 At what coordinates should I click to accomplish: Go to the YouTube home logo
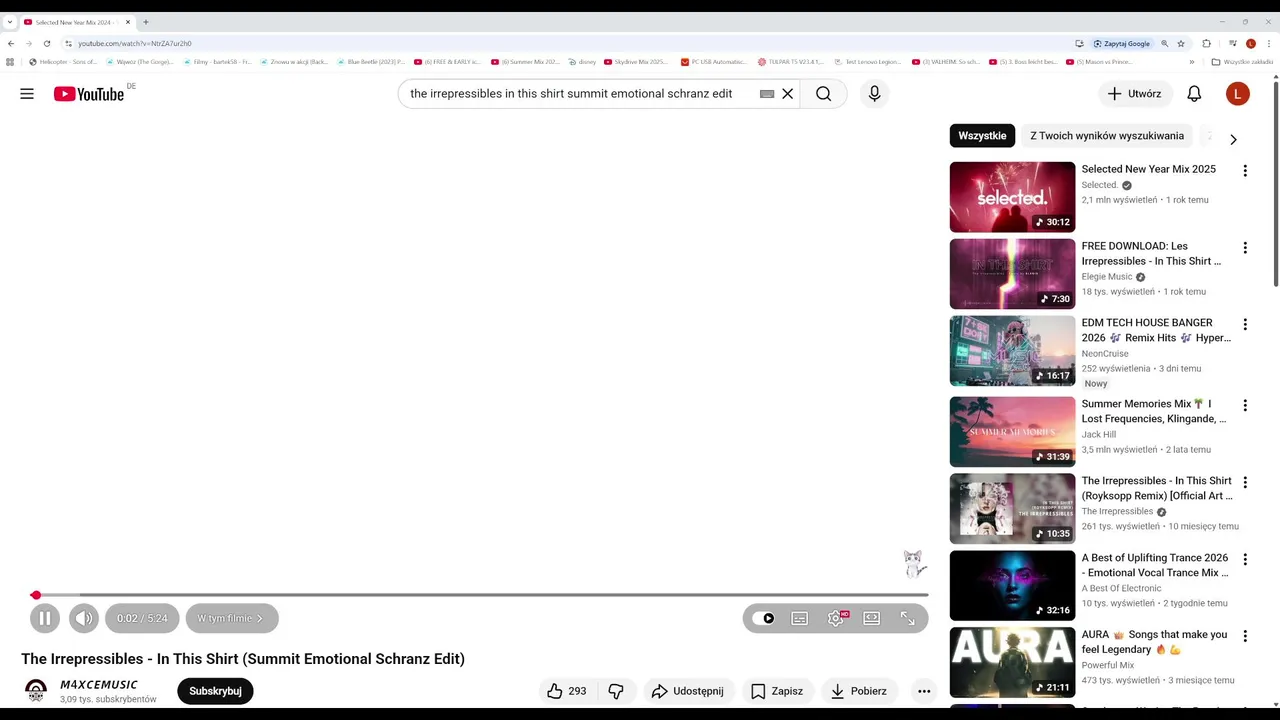[x=90, y=94]
